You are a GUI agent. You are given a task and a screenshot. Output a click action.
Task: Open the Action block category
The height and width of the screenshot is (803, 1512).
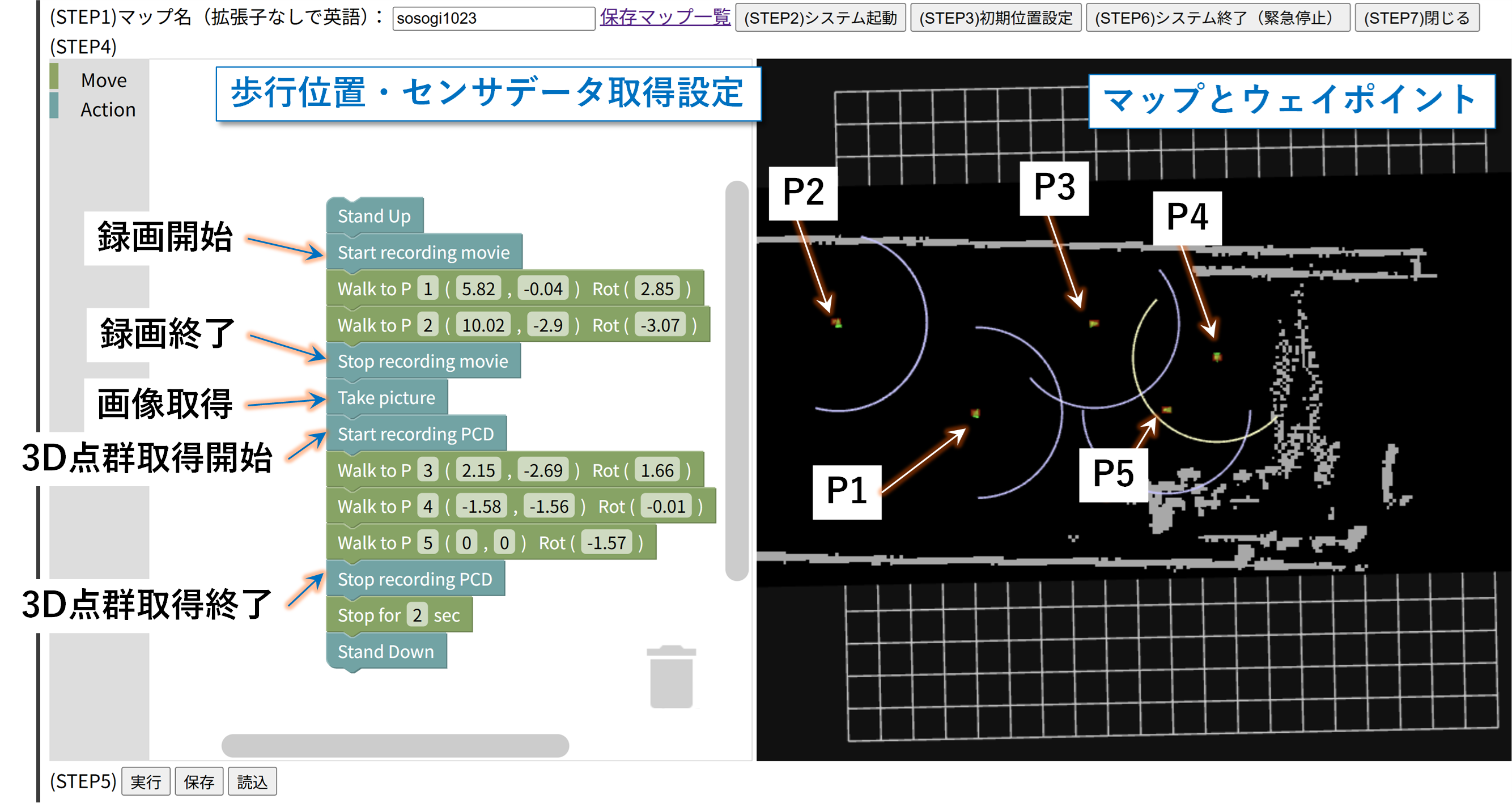[108, 110]
